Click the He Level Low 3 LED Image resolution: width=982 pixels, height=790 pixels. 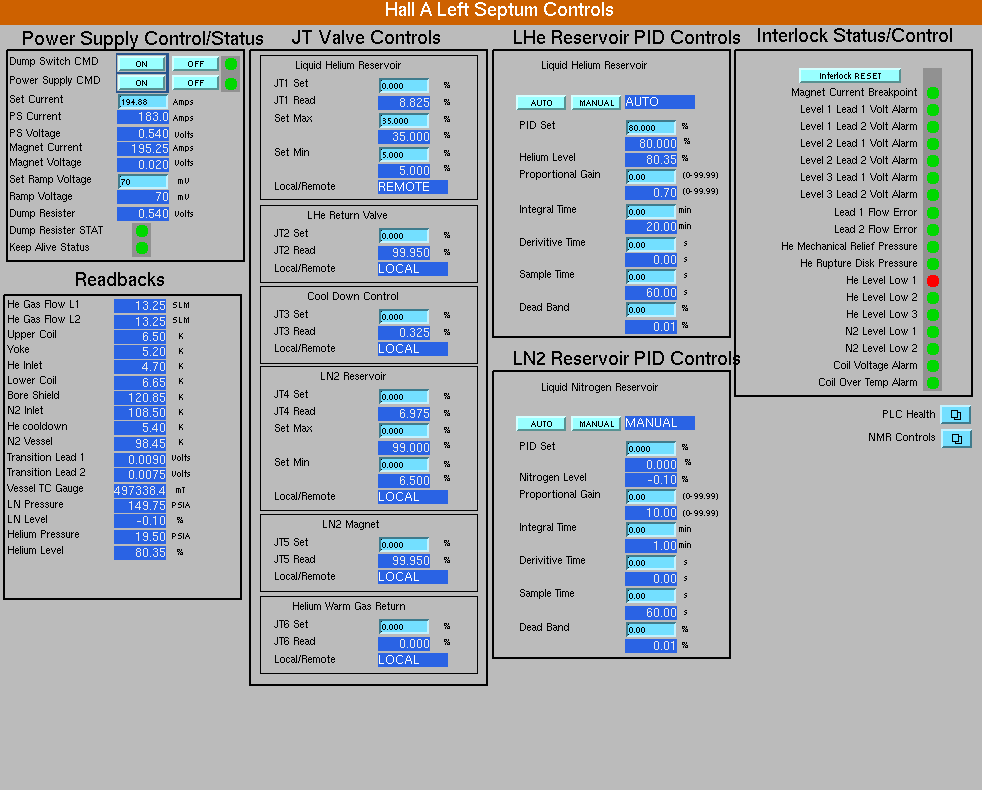tap(933, 314)
